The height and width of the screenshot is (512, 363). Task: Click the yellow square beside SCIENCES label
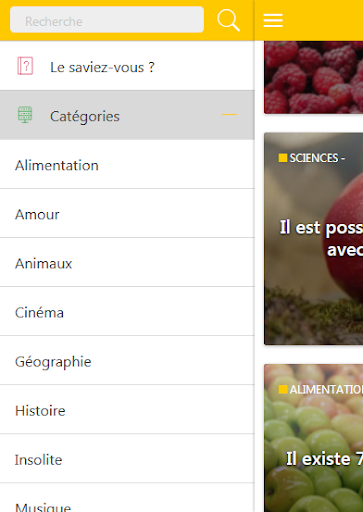pos(283,158)
